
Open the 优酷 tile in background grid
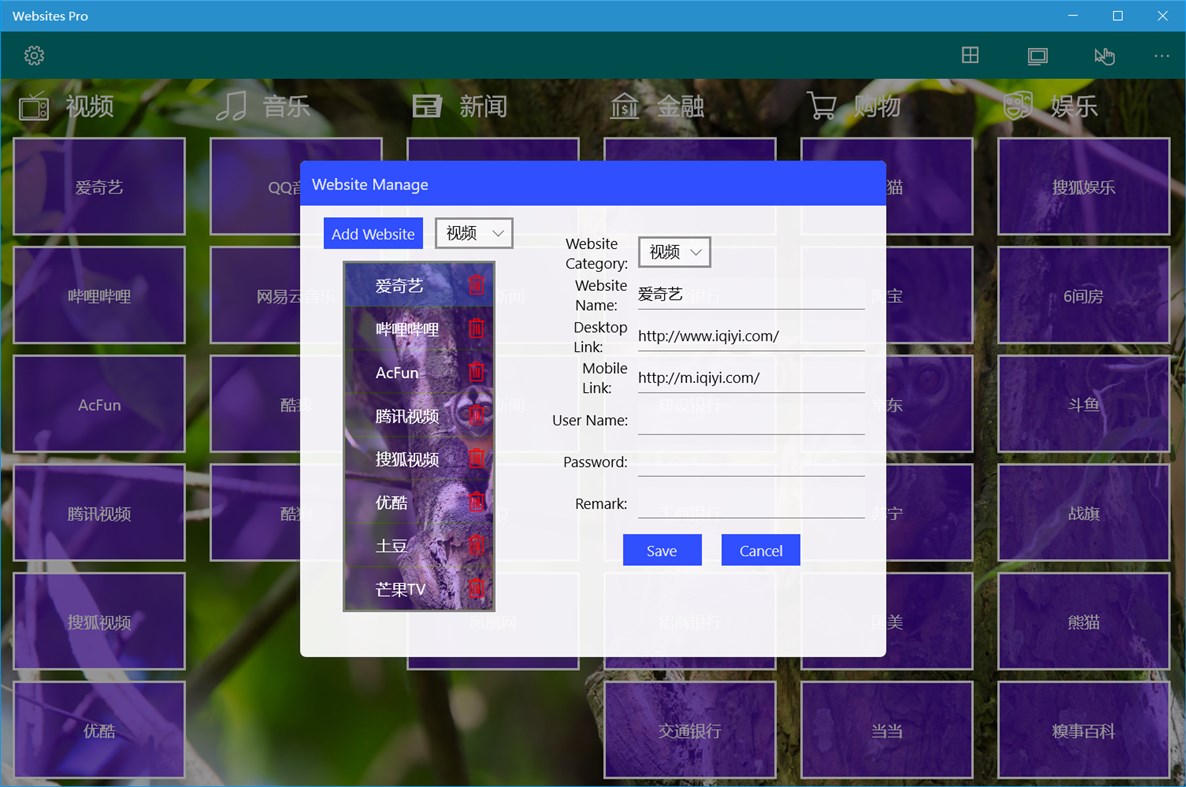(99, 731)
